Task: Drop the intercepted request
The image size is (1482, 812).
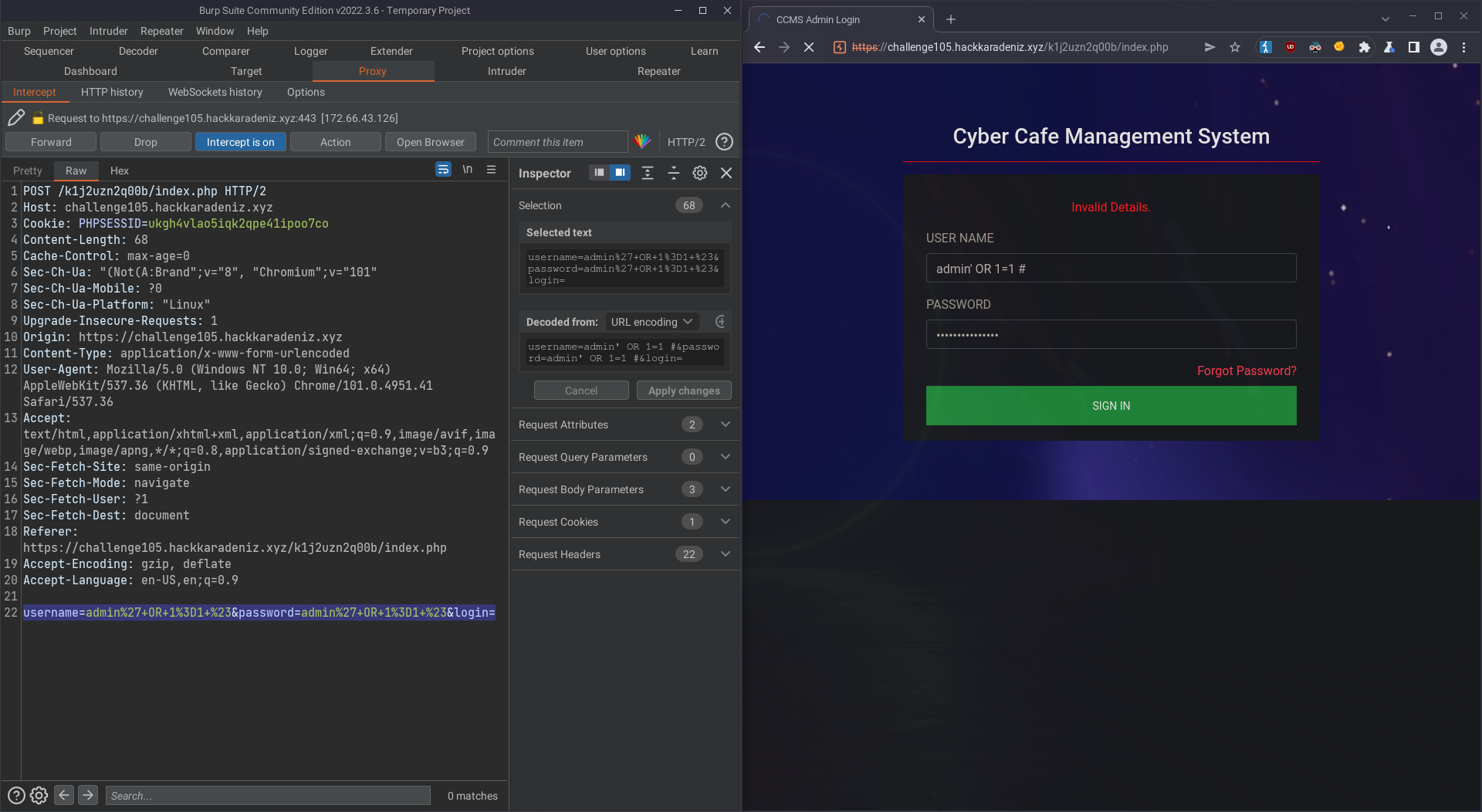Action: coord(146,142)
